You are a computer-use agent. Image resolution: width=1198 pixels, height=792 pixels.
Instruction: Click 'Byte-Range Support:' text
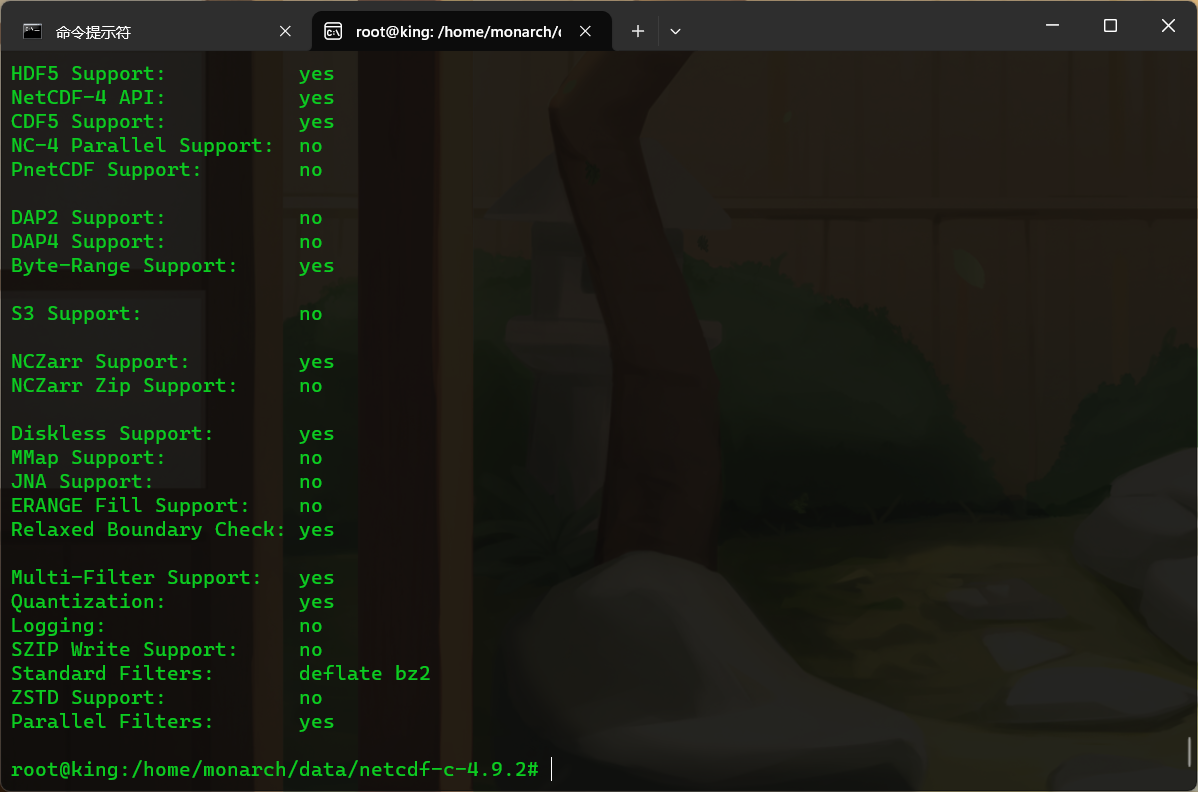(124, 266)
